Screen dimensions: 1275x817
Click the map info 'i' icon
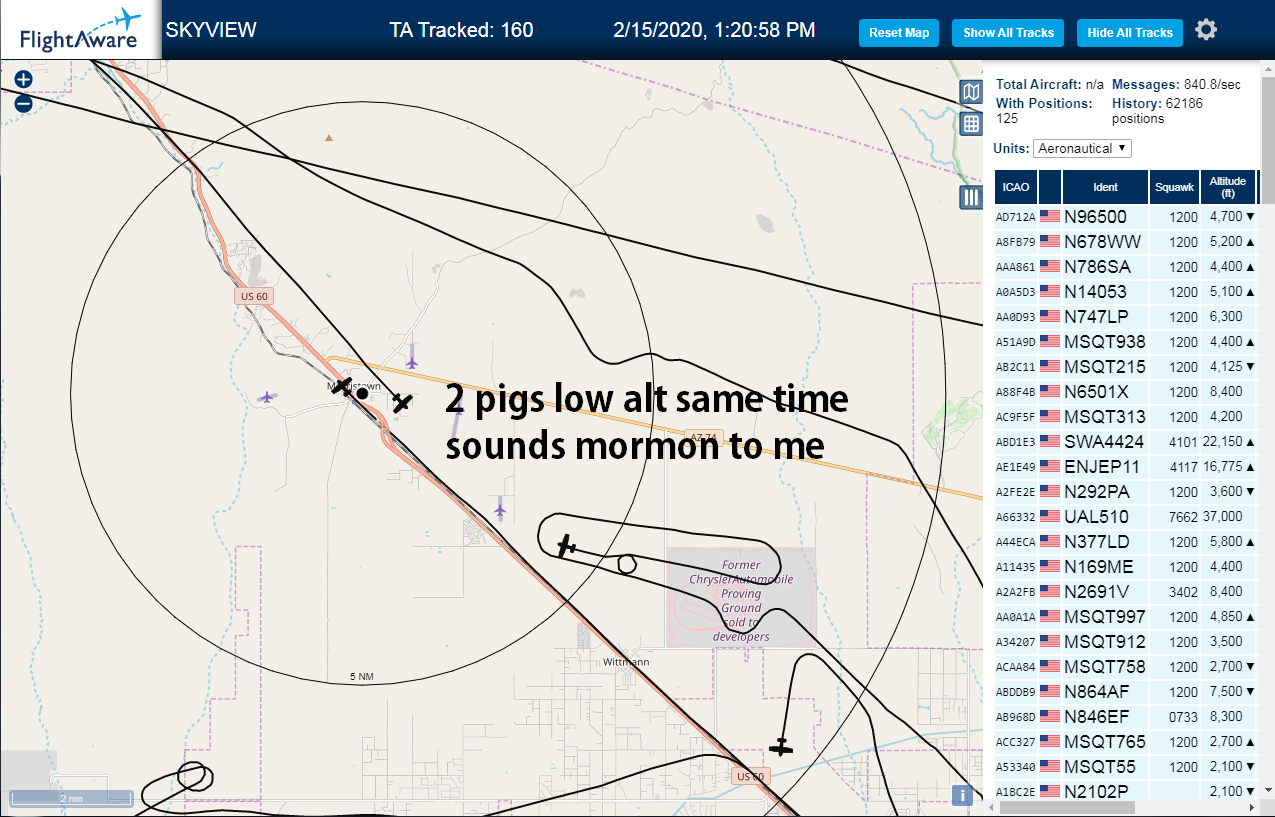click(962, 796)
